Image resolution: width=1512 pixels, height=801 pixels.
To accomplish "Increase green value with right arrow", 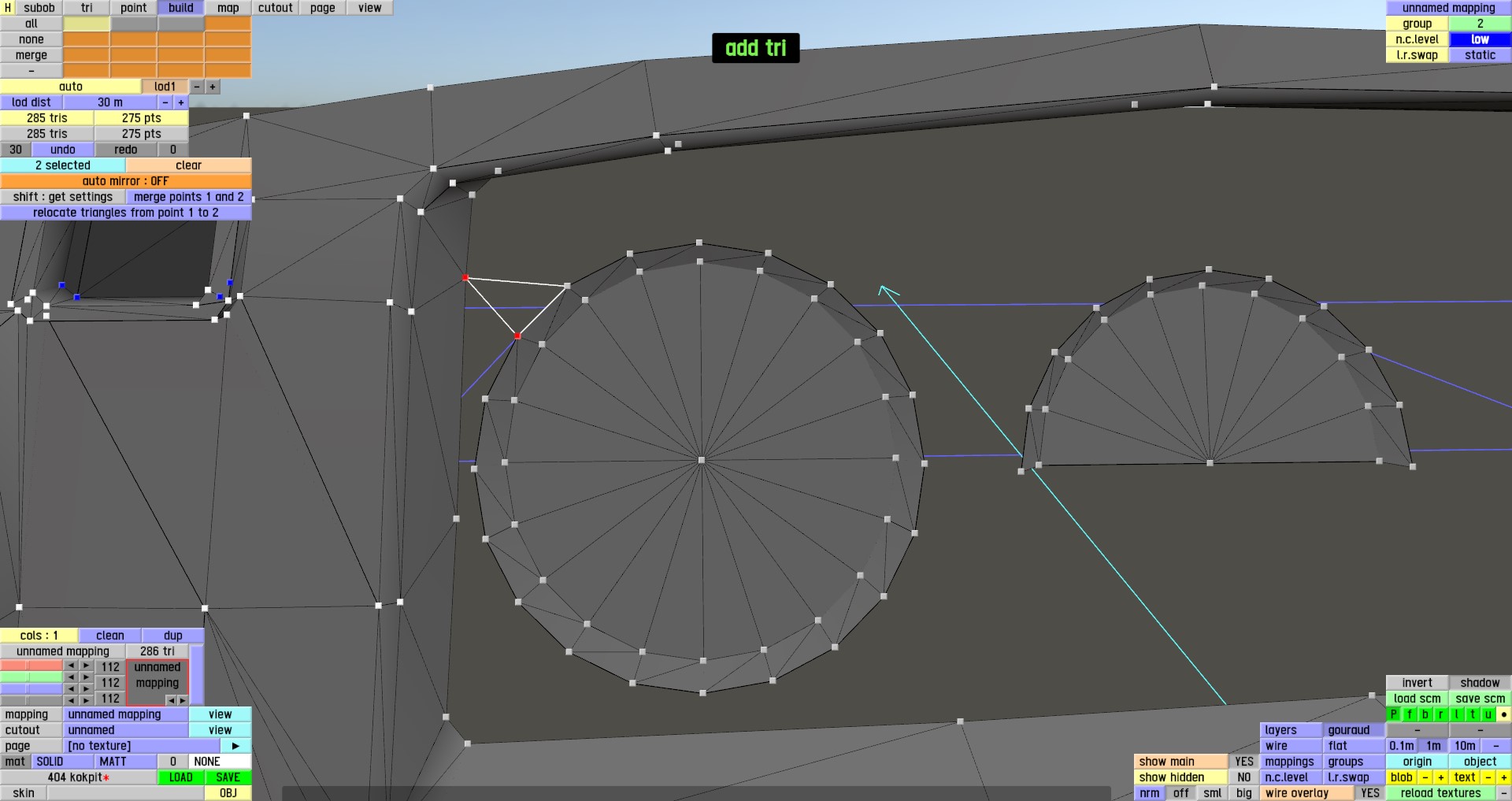I will (x=86, y=677).
